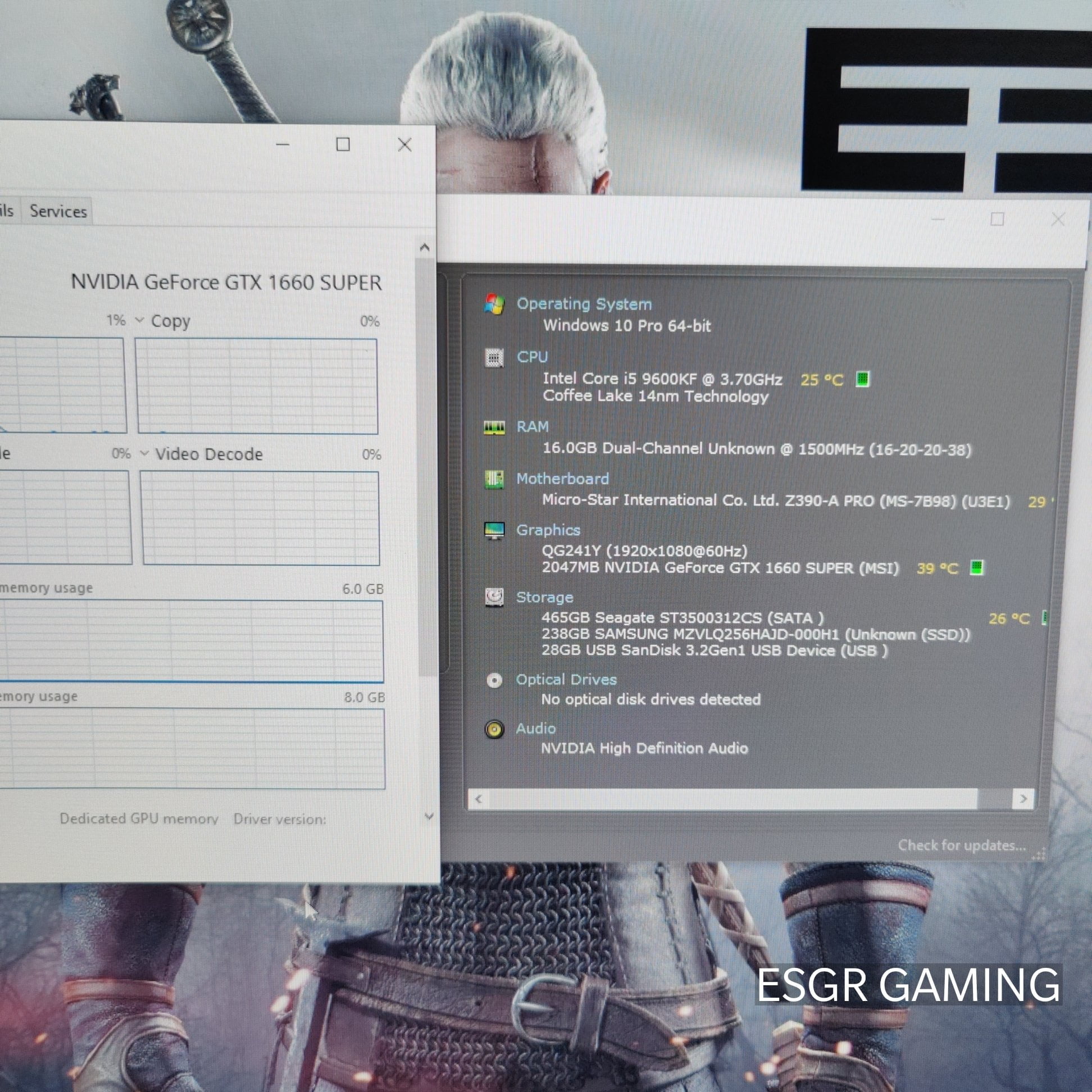Open the Storage section link
The image size is (1092, 1092).
pyautogui.click(x=544, y=598)
